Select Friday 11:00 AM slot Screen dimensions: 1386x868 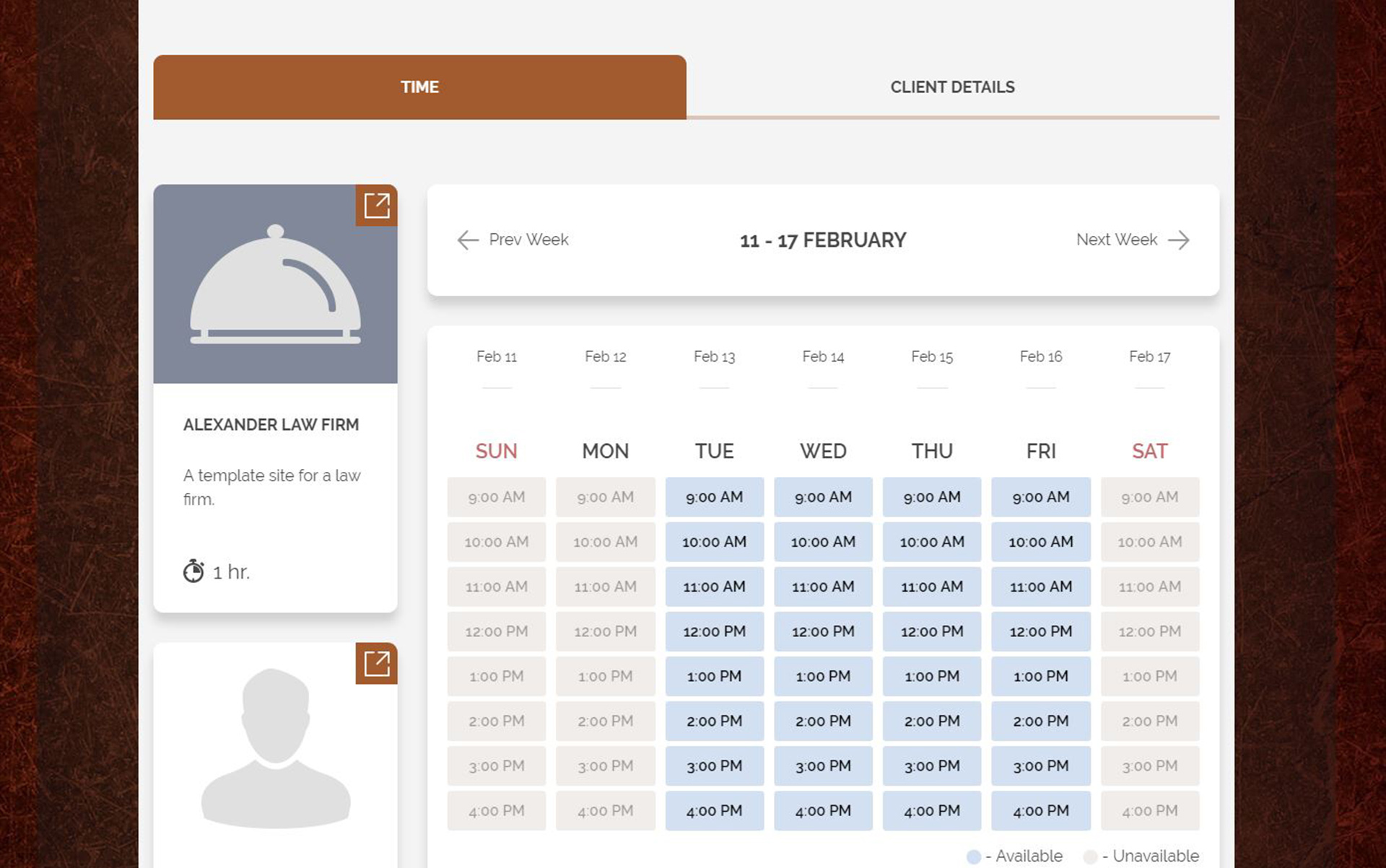click(x=1041, y=587)
